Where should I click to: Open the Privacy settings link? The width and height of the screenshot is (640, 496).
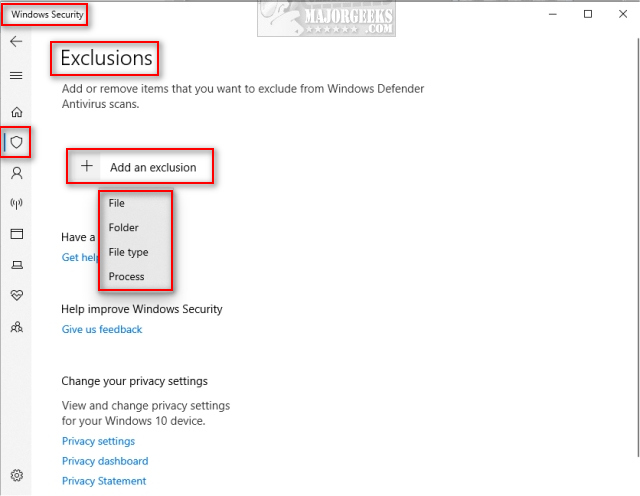(x=98, y=441)
